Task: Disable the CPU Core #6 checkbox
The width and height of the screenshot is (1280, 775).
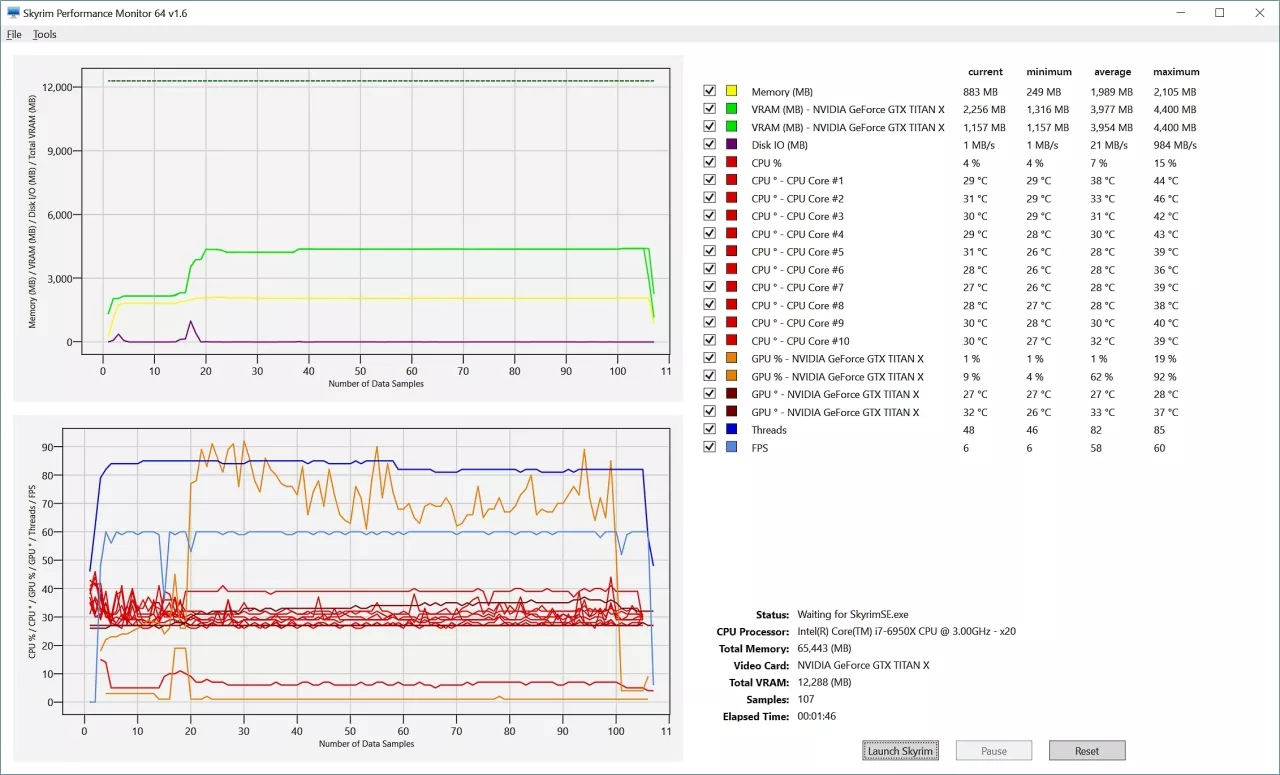Action: click(710, 270)
